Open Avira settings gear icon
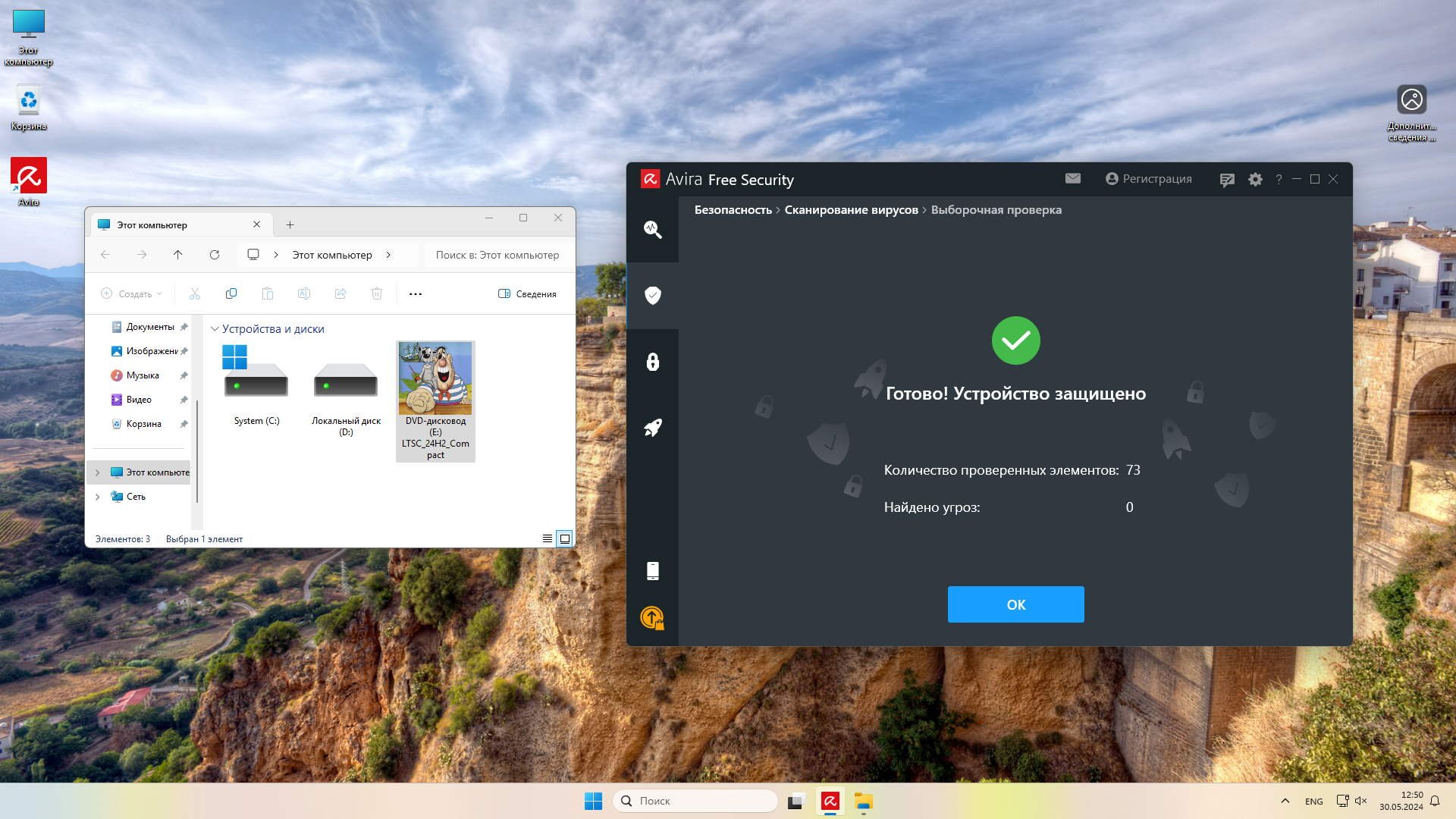This screenshot has height=819, width=1456. point(1255,180)
